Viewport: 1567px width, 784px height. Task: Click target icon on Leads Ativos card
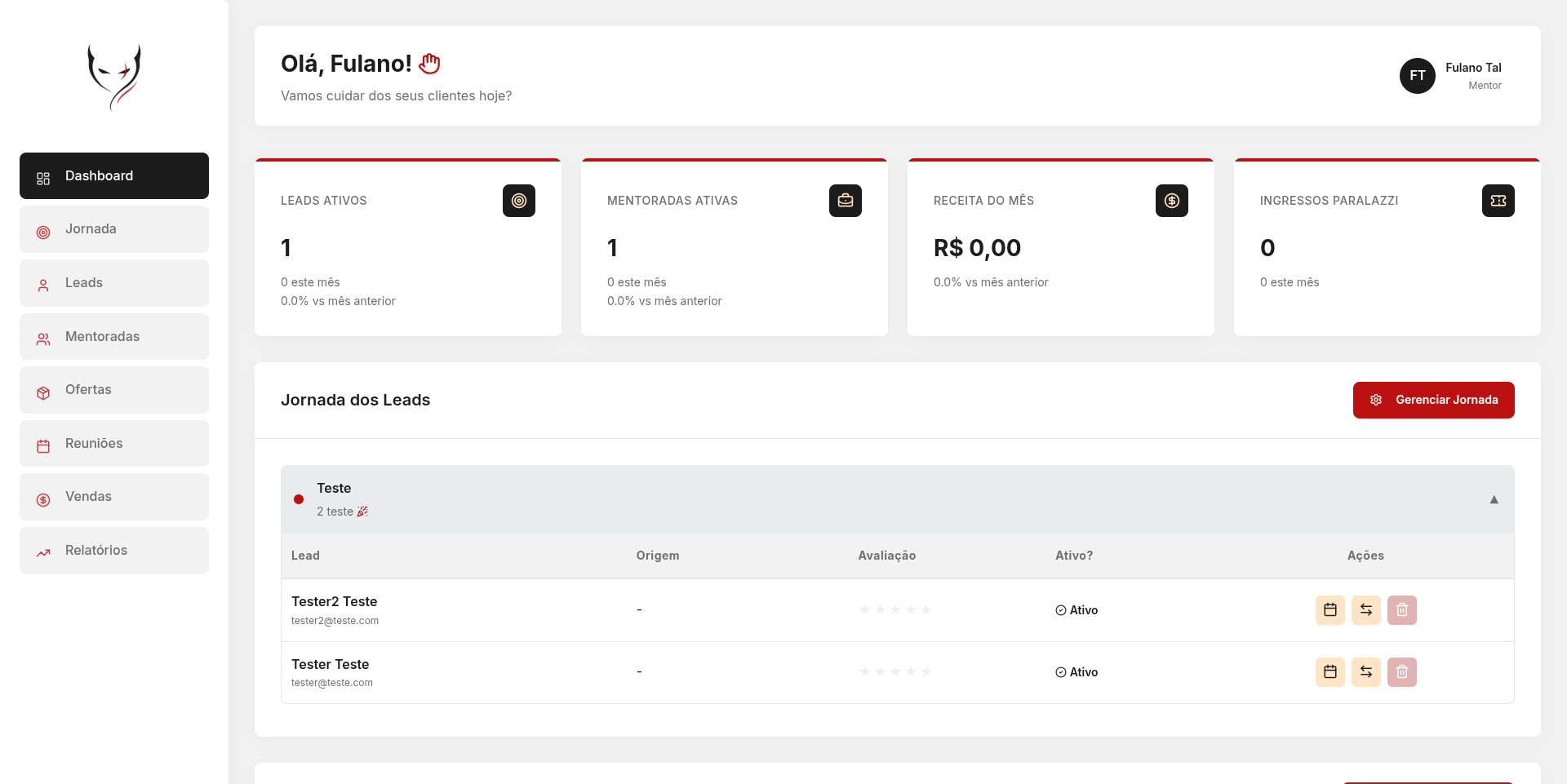click(x=519, y=201)
